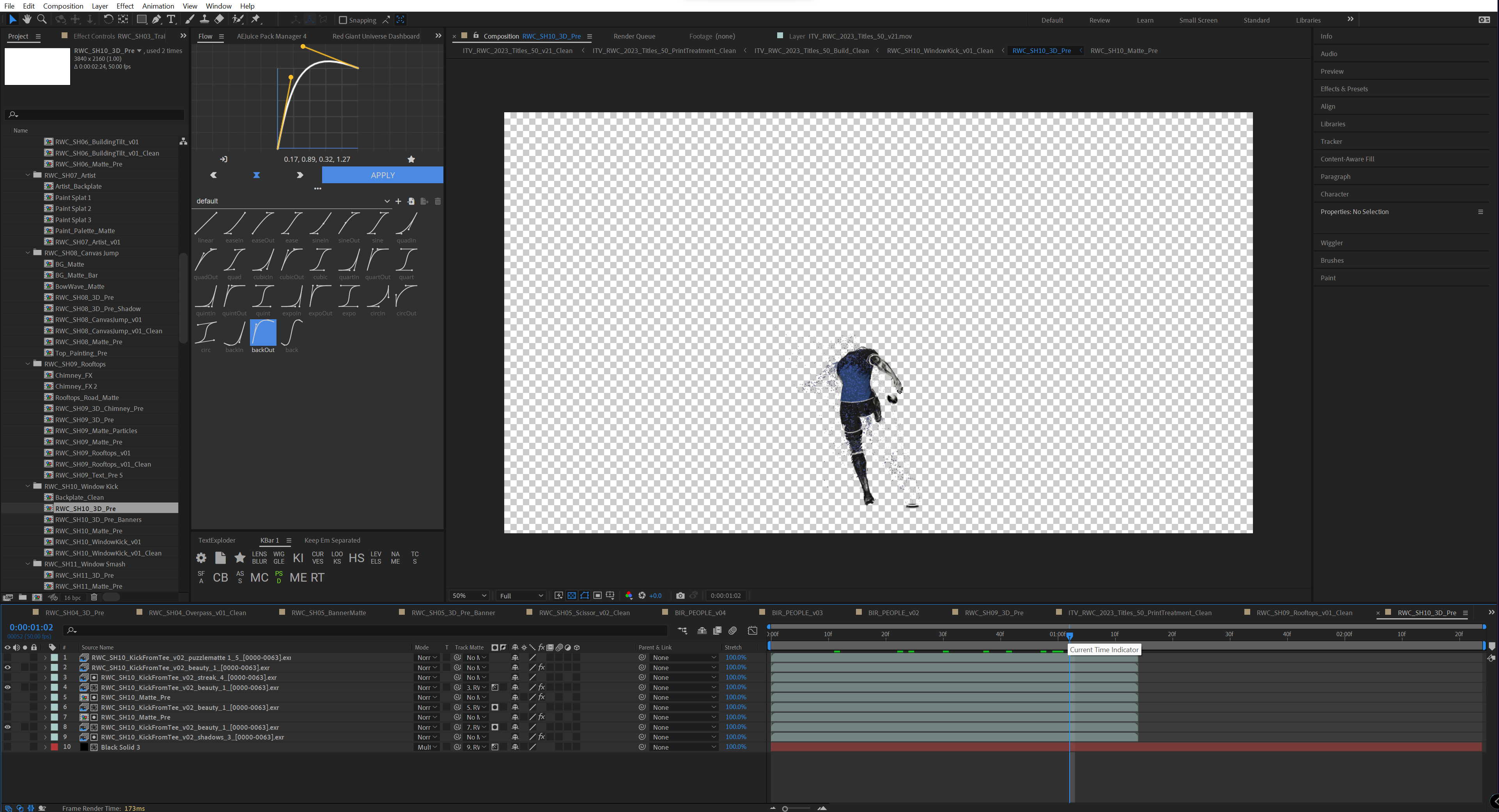
Task: Open the 50% magnification dropdown
Action: [469, 595]
